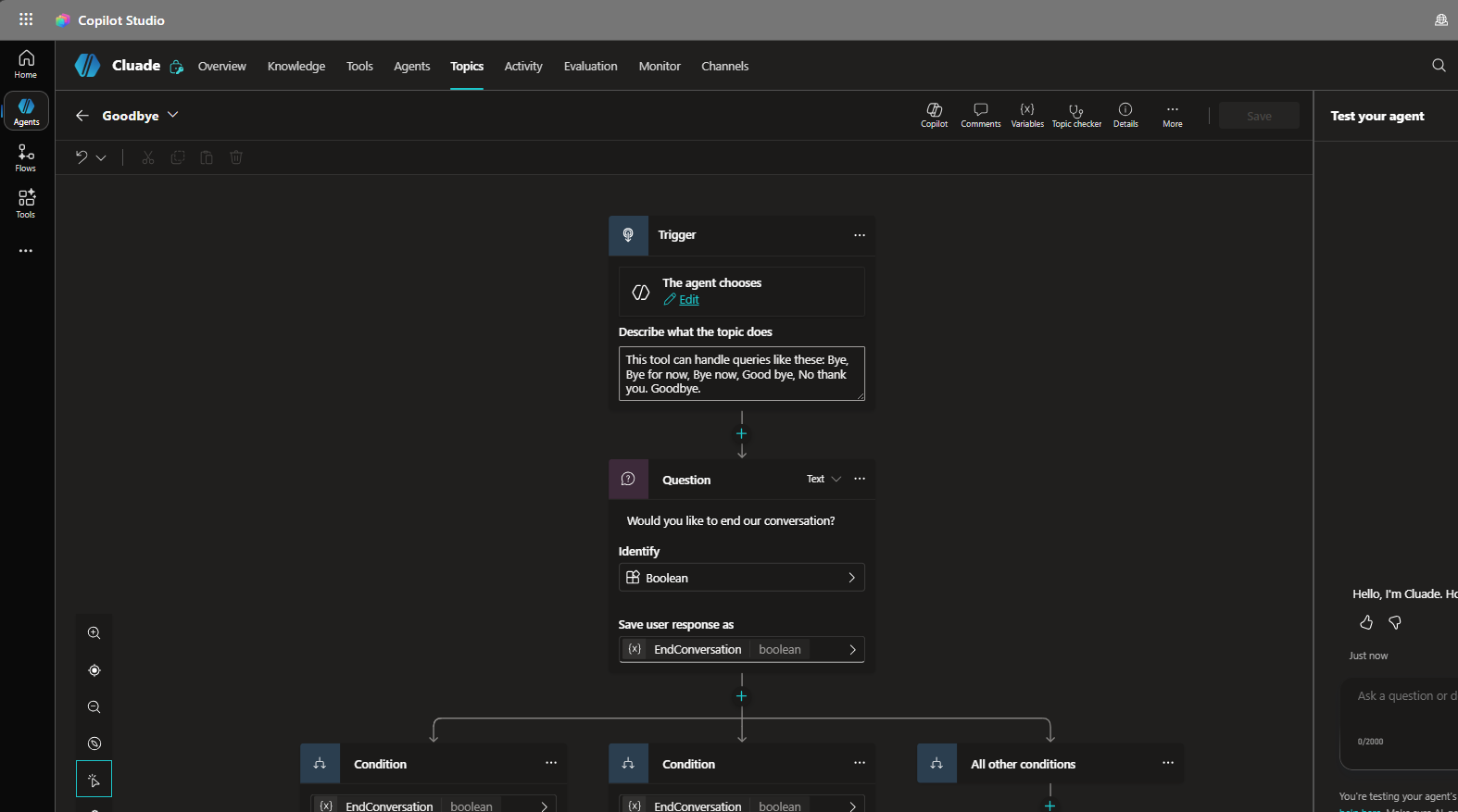Screen dimensions: 1458x812
Task: Click the add node plus below Trigger
Action: [x=741, y=433]
